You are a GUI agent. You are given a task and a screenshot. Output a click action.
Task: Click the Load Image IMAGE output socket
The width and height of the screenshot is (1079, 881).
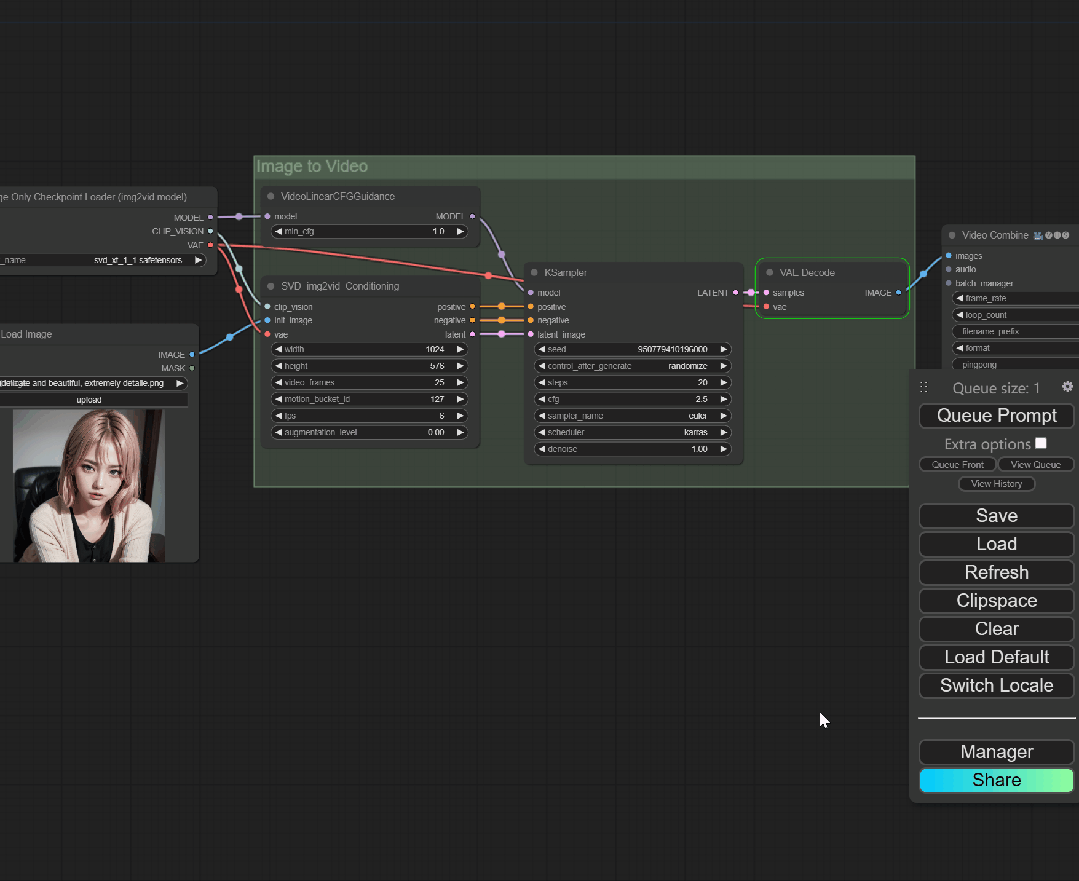[192, 354]
